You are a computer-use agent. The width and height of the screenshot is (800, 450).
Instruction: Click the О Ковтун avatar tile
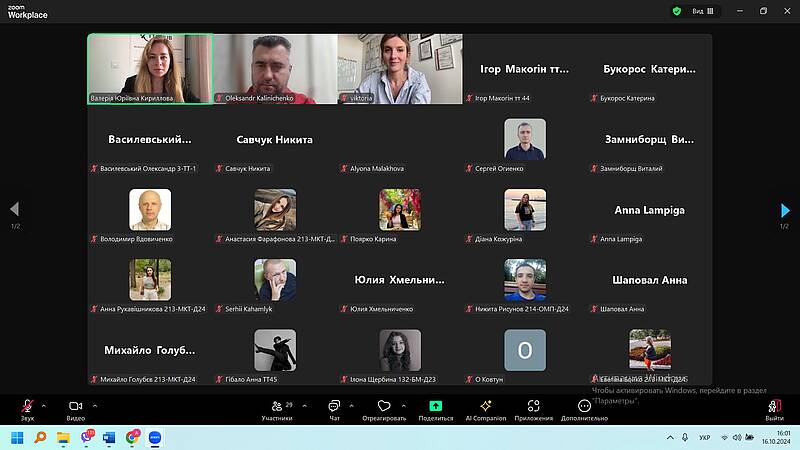525,349
